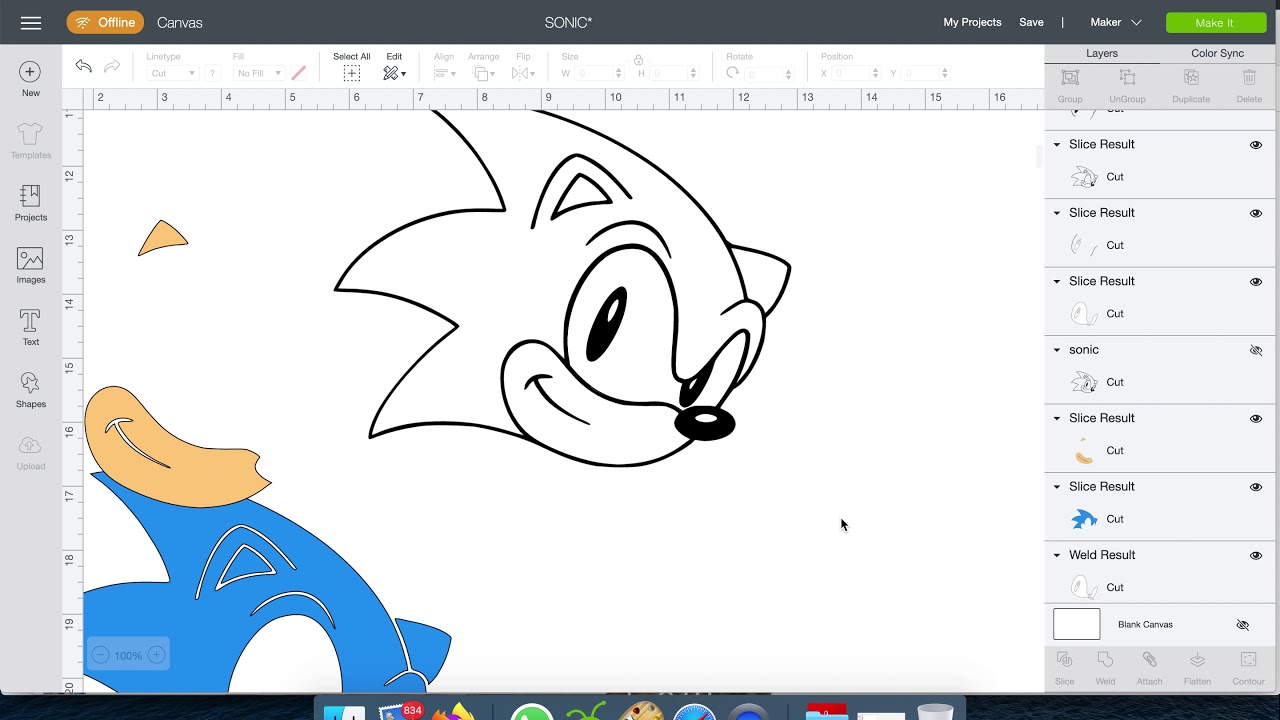The image size is (1280, 720).
Task: Click the Undo arrow
Action: pyautogui.click(x=83, y=66)
